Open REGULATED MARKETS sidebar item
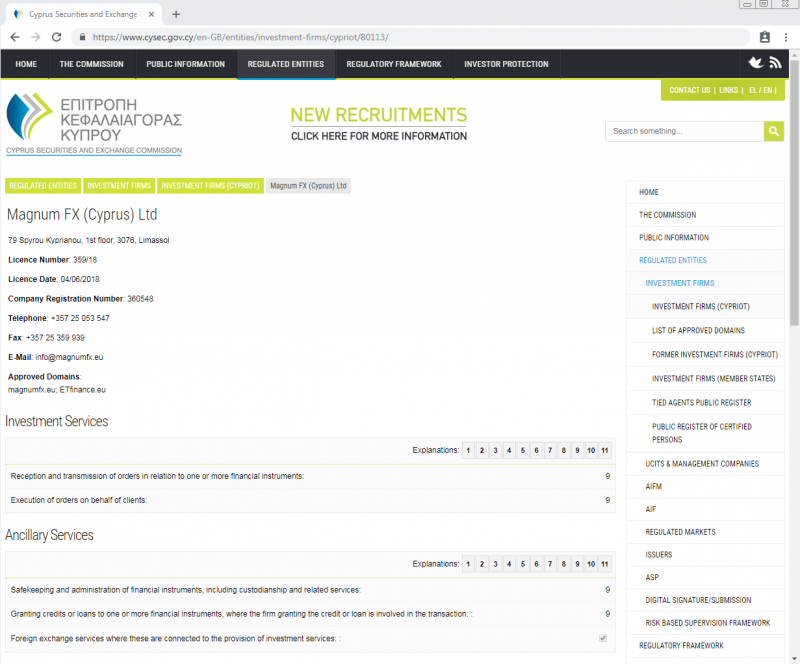This screenshot has width=800, height=664. pyautogui.click(x=705, y=532)
